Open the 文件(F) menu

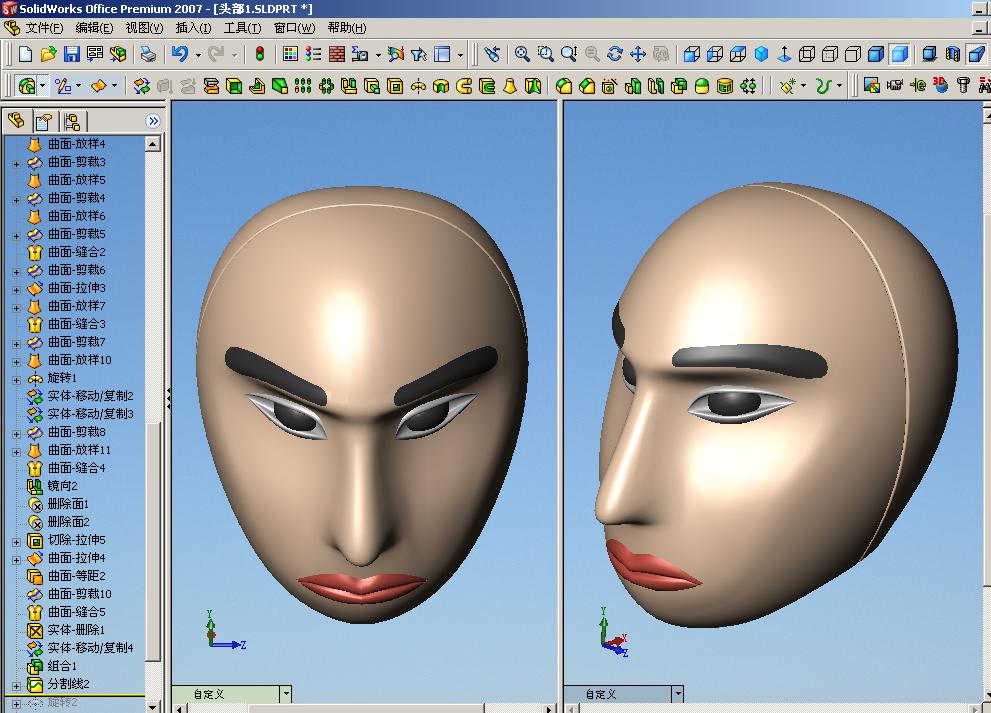pyautogui.click(x=44, y=28)
